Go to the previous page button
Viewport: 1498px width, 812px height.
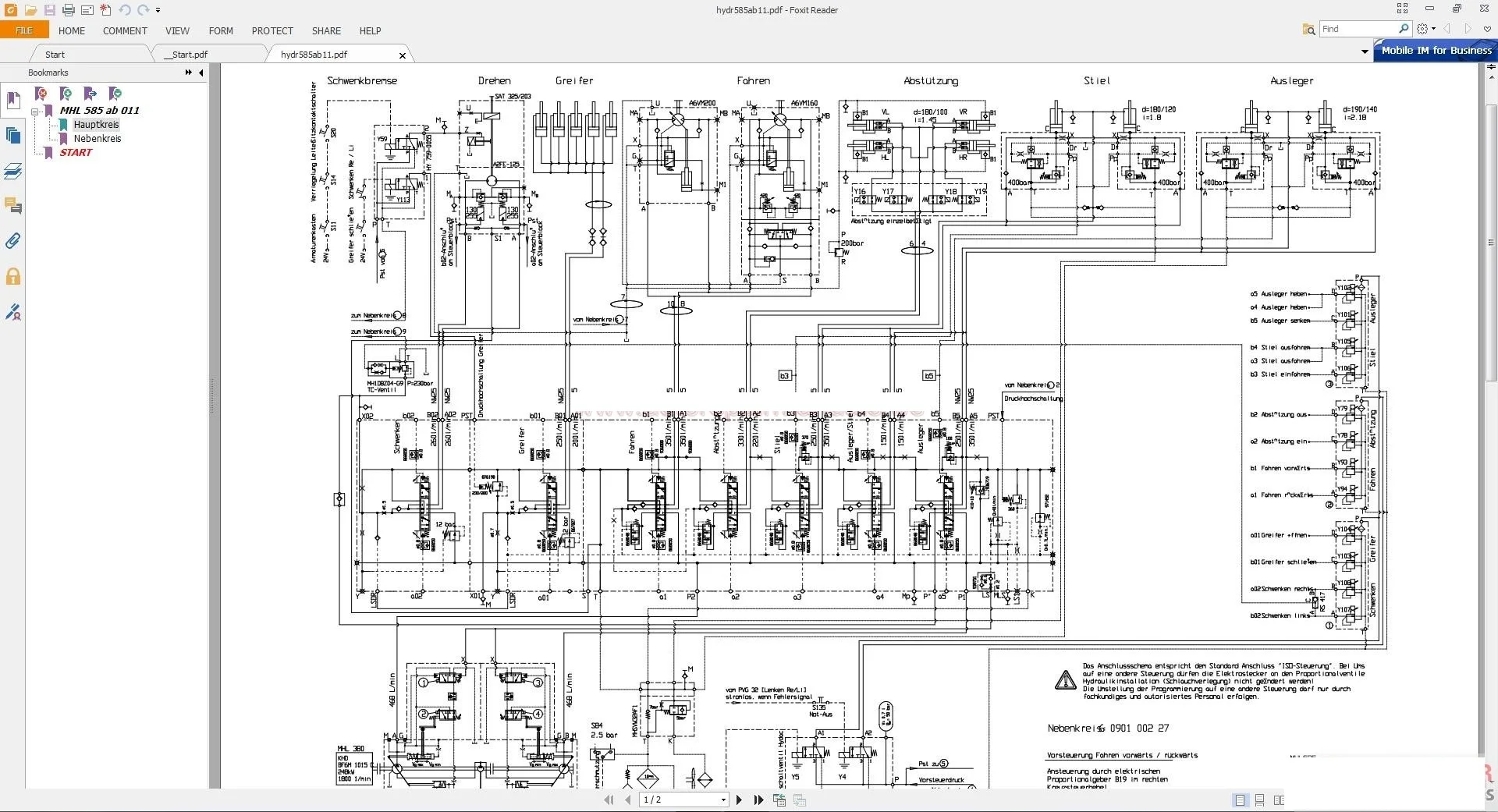[628, 800]
